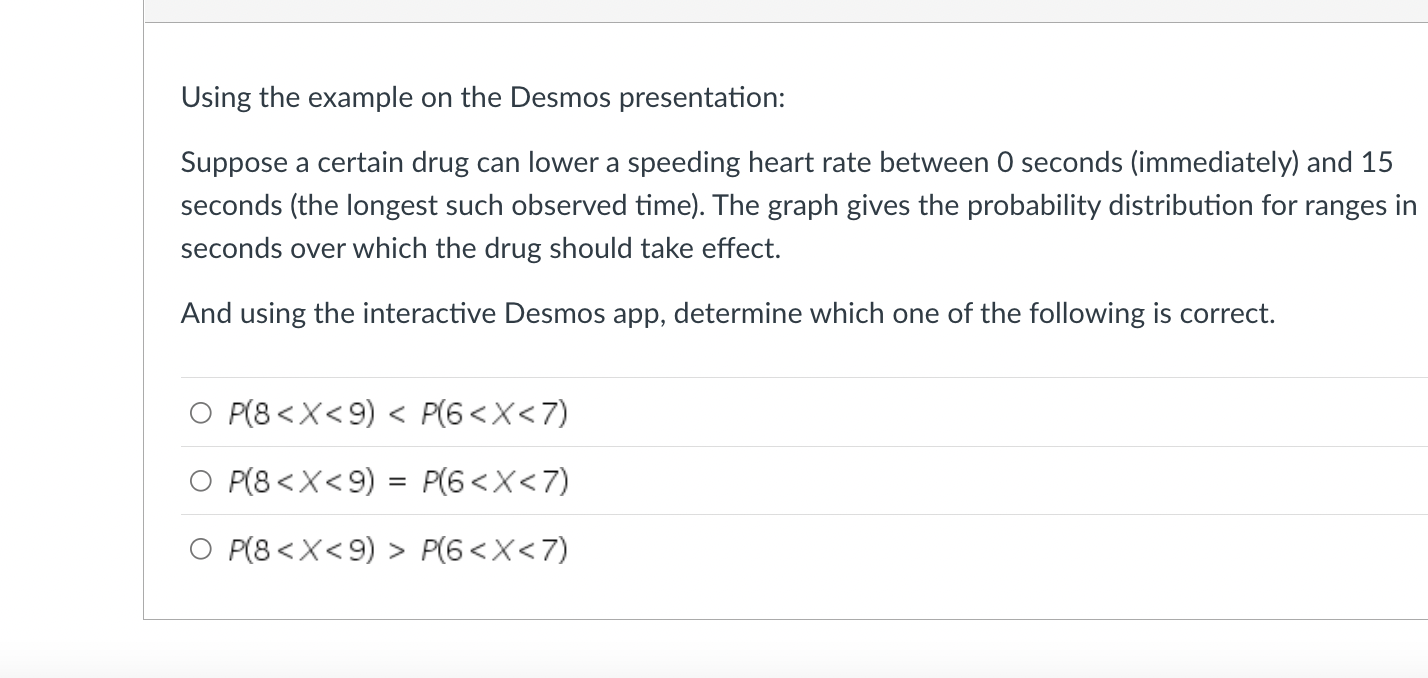
Task: Click the divider above the answer choices
Action: pos(700,377)
